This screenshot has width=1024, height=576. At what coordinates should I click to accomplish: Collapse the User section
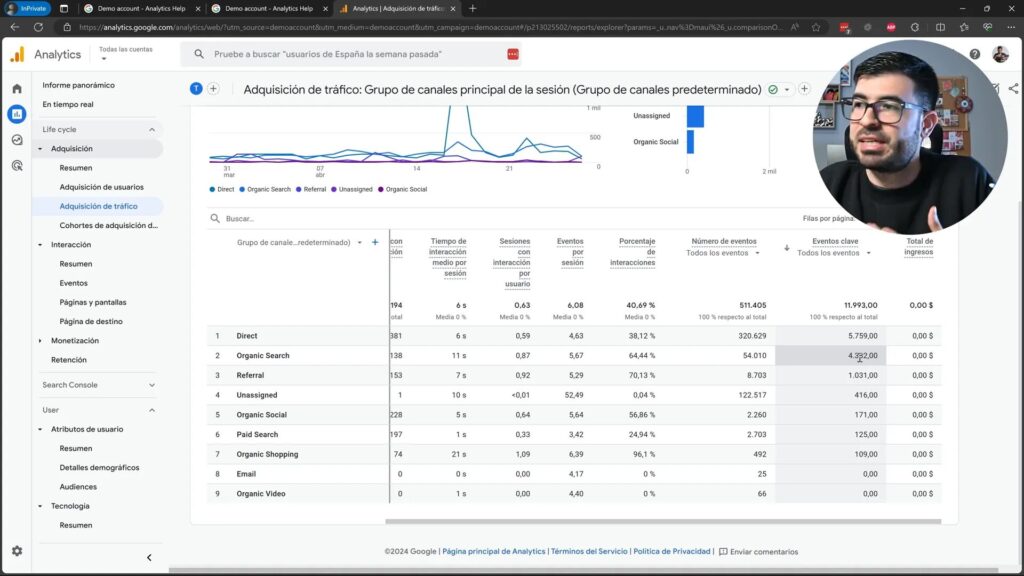[x=152, y=410]
